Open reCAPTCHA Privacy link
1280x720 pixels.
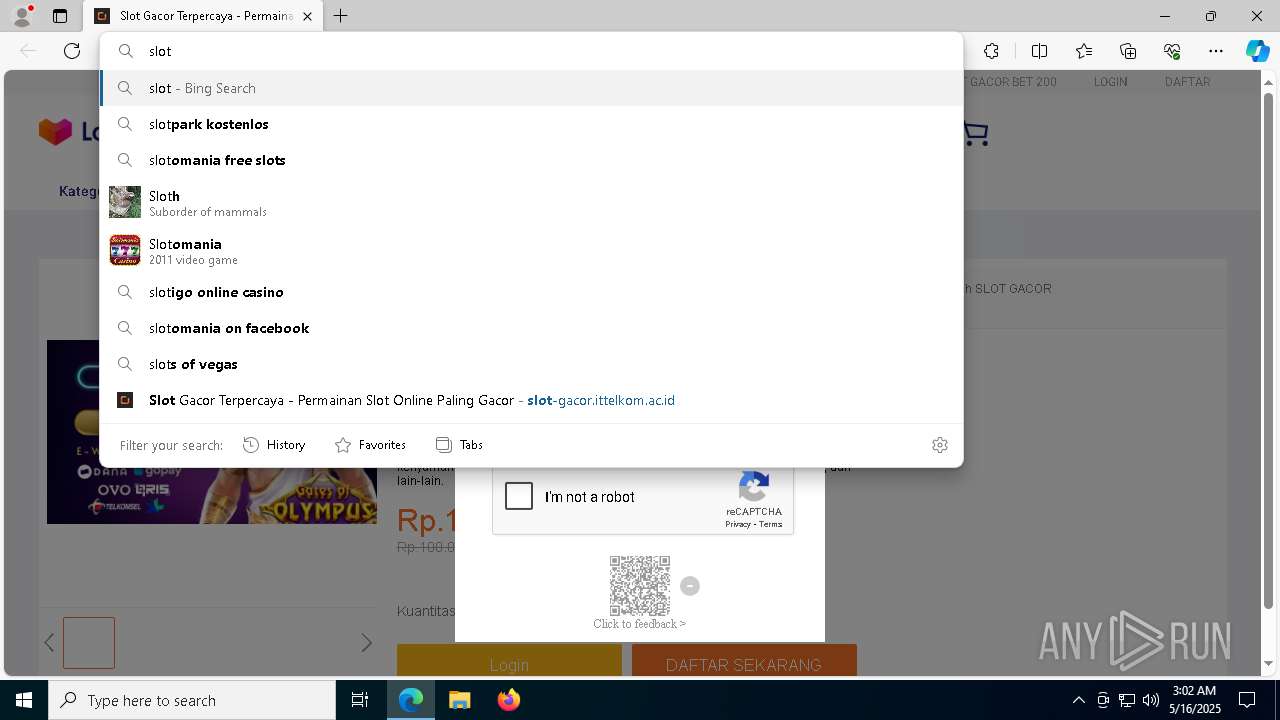738,524
